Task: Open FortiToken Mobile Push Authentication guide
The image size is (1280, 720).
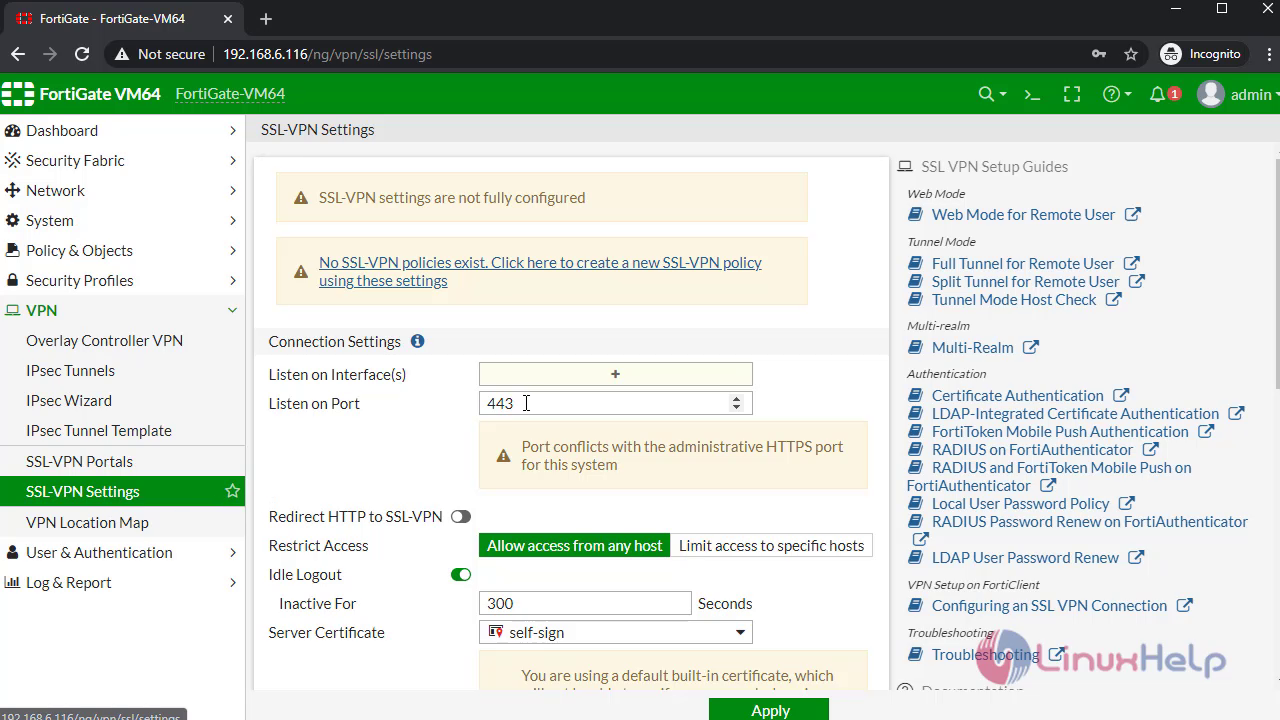Action: coord(1060,431)
